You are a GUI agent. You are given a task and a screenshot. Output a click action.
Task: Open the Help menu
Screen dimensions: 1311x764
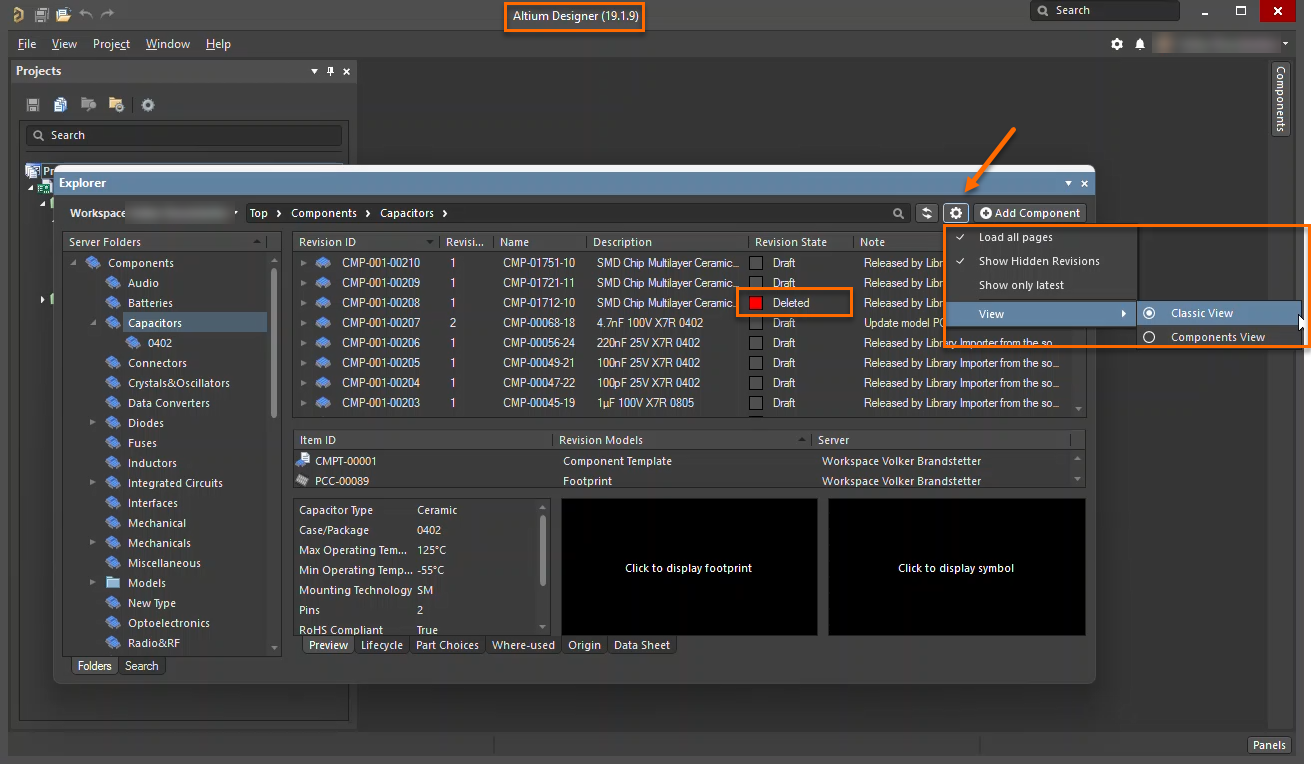click(218, 44)
